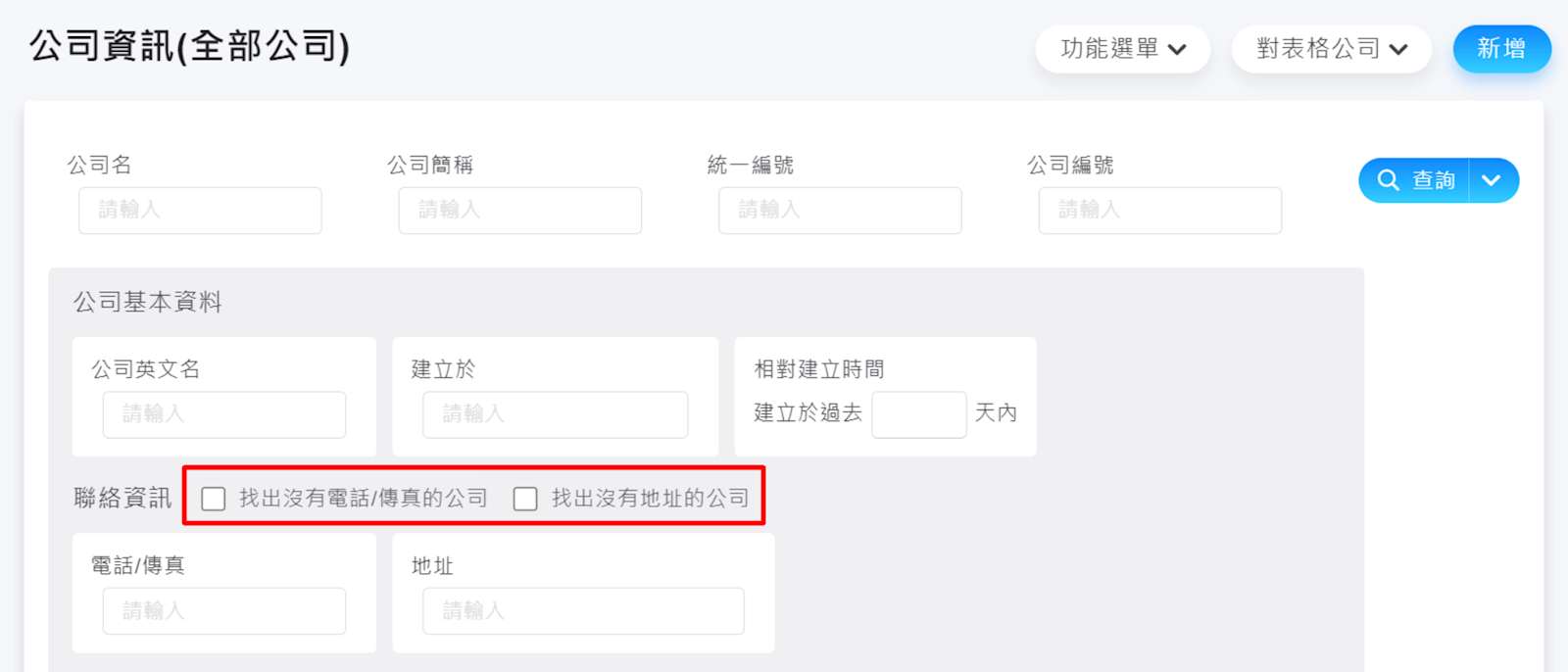Select the 電話/傳真 input field
This screenshot has height=672, width=1568.
click(x=224, y=611)
